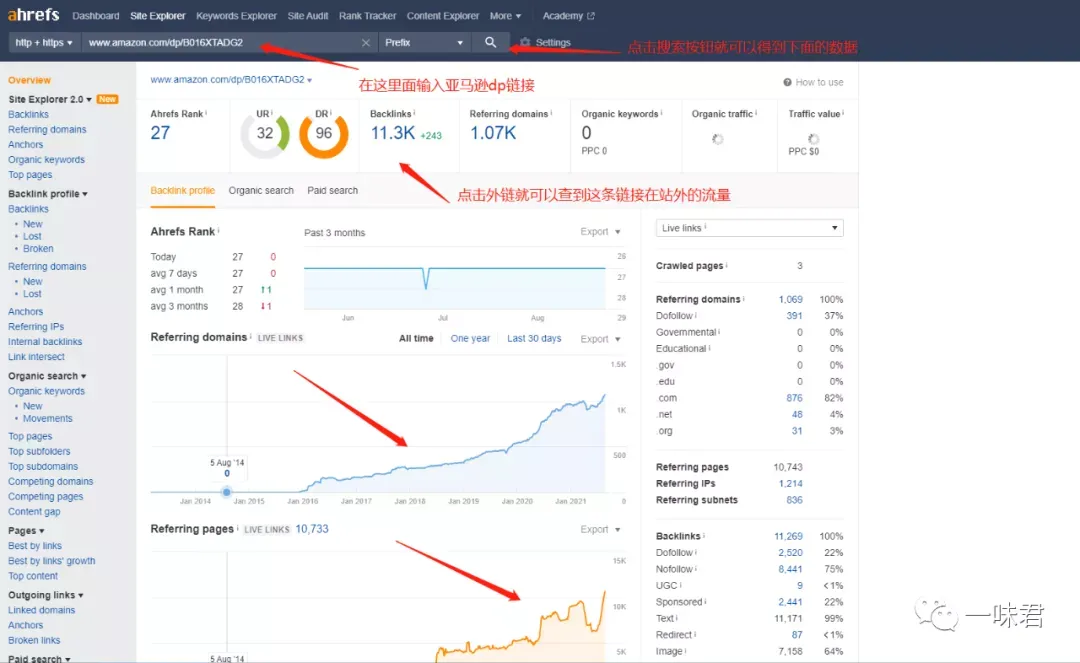Click the 5 Aug '14 chart marker
Viewport: 1080px width, 663px height.
pyautogui.click(x=227, y=492)
